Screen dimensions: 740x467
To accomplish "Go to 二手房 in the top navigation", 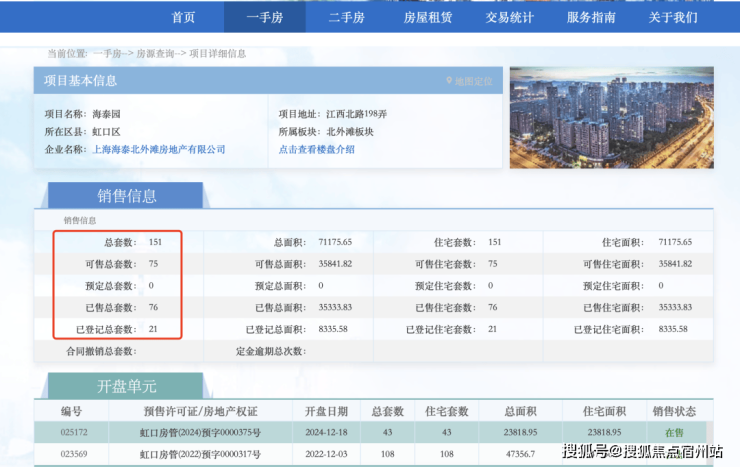I will [346, 17].
